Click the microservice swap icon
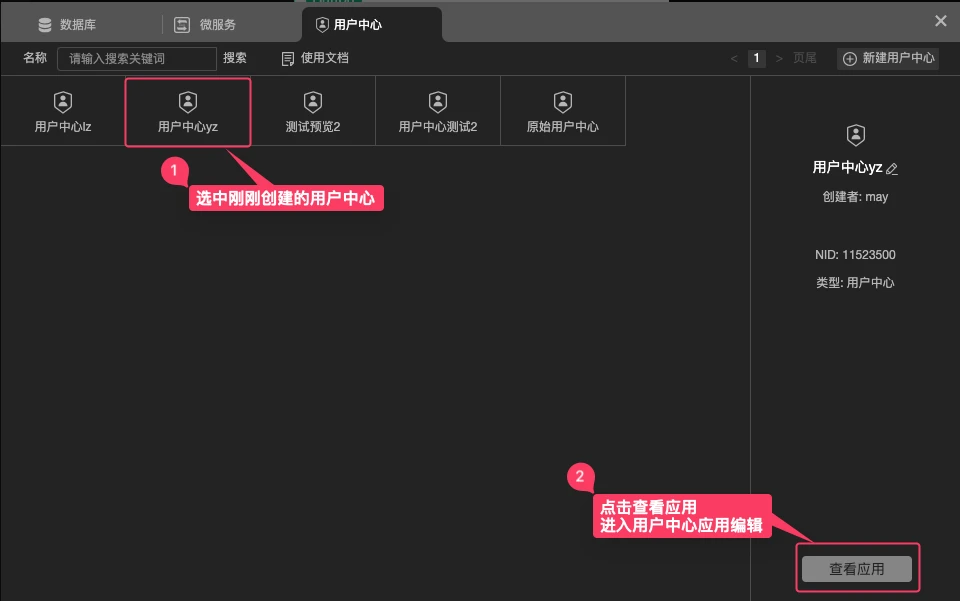Screen dimensions: 960x601 coord(182,24)
